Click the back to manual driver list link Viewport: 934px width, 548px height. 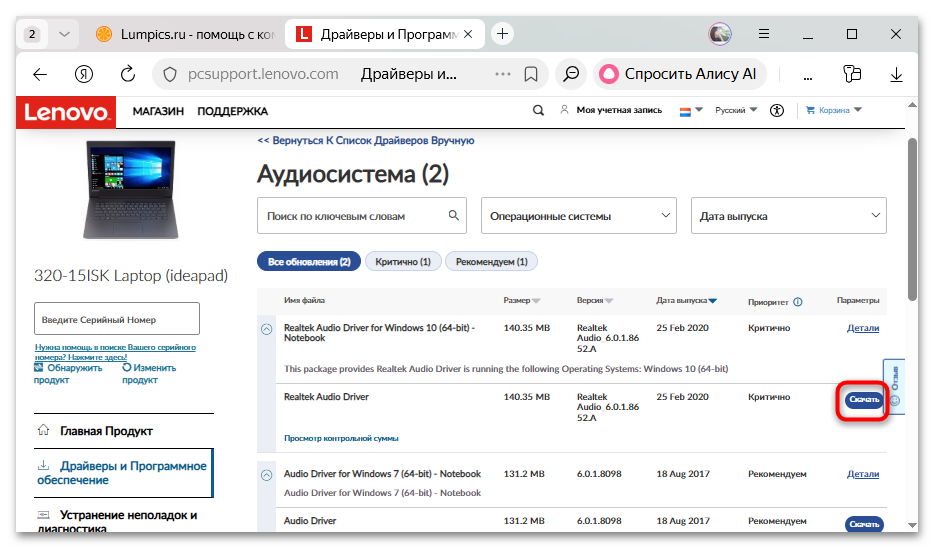coord(366,141)
